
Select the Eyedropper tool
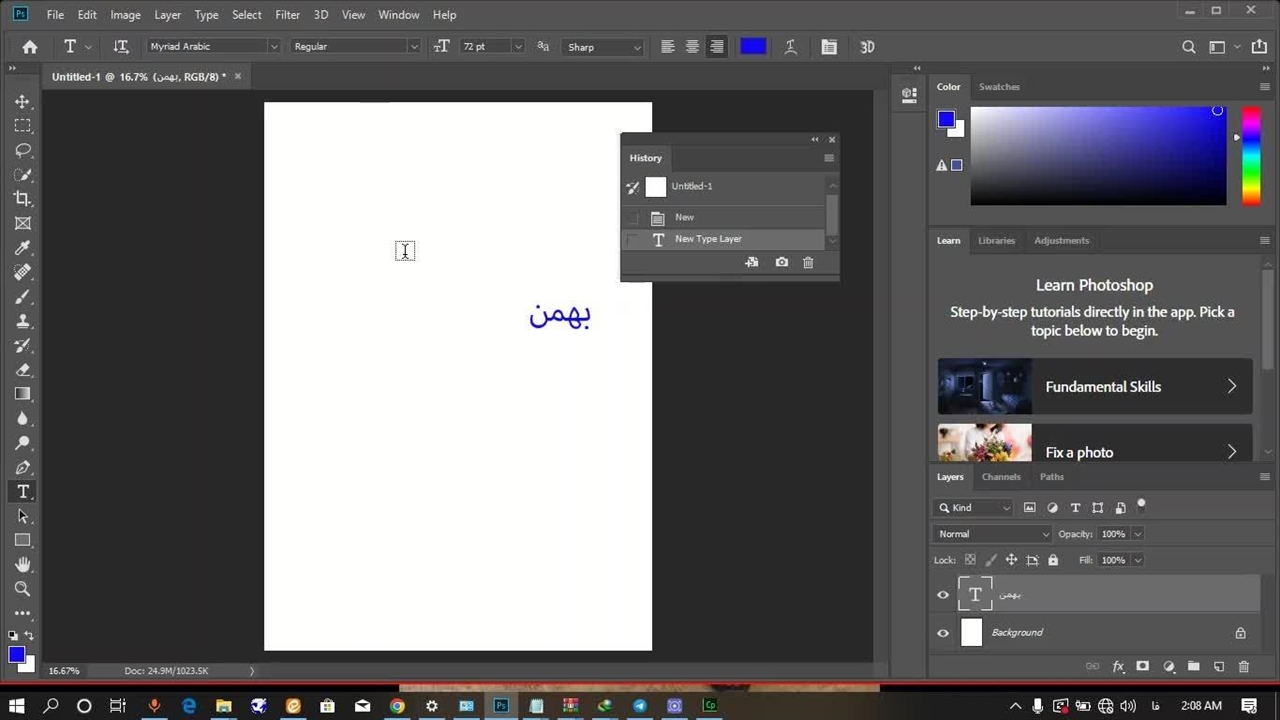[22, 248]
